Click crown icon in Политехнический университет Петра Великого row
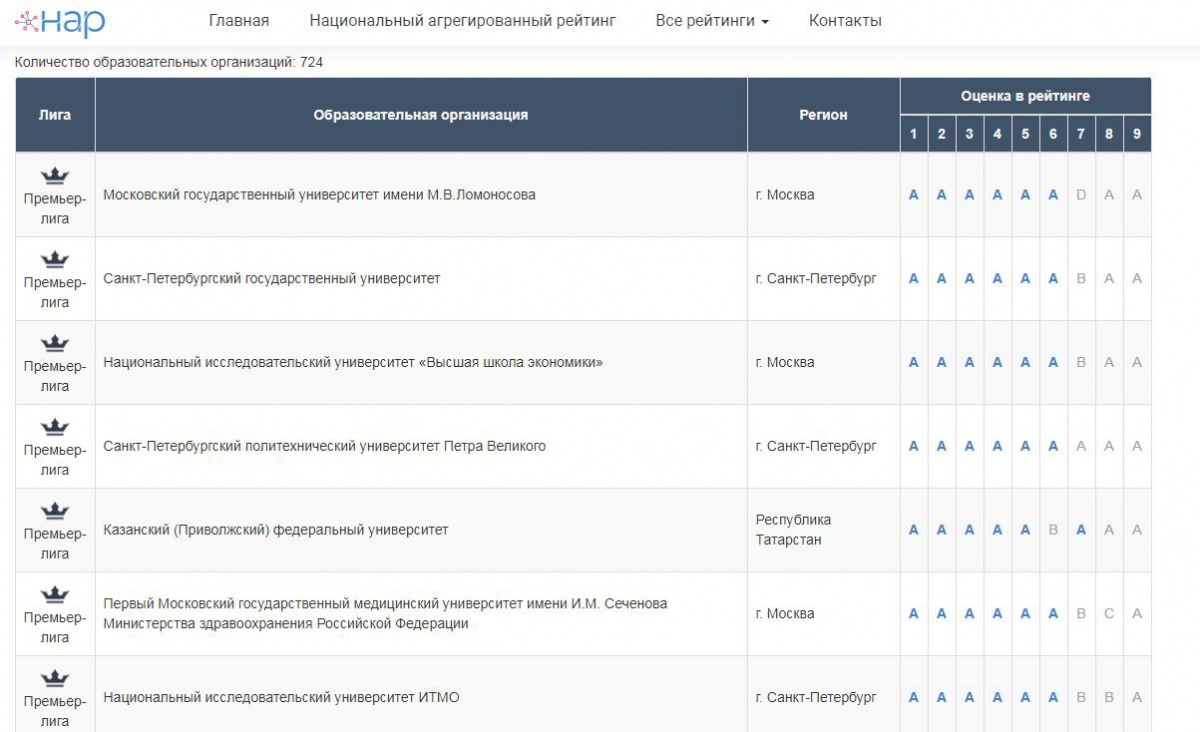Viewport: 1200px width, 732px height. [55, 428]
